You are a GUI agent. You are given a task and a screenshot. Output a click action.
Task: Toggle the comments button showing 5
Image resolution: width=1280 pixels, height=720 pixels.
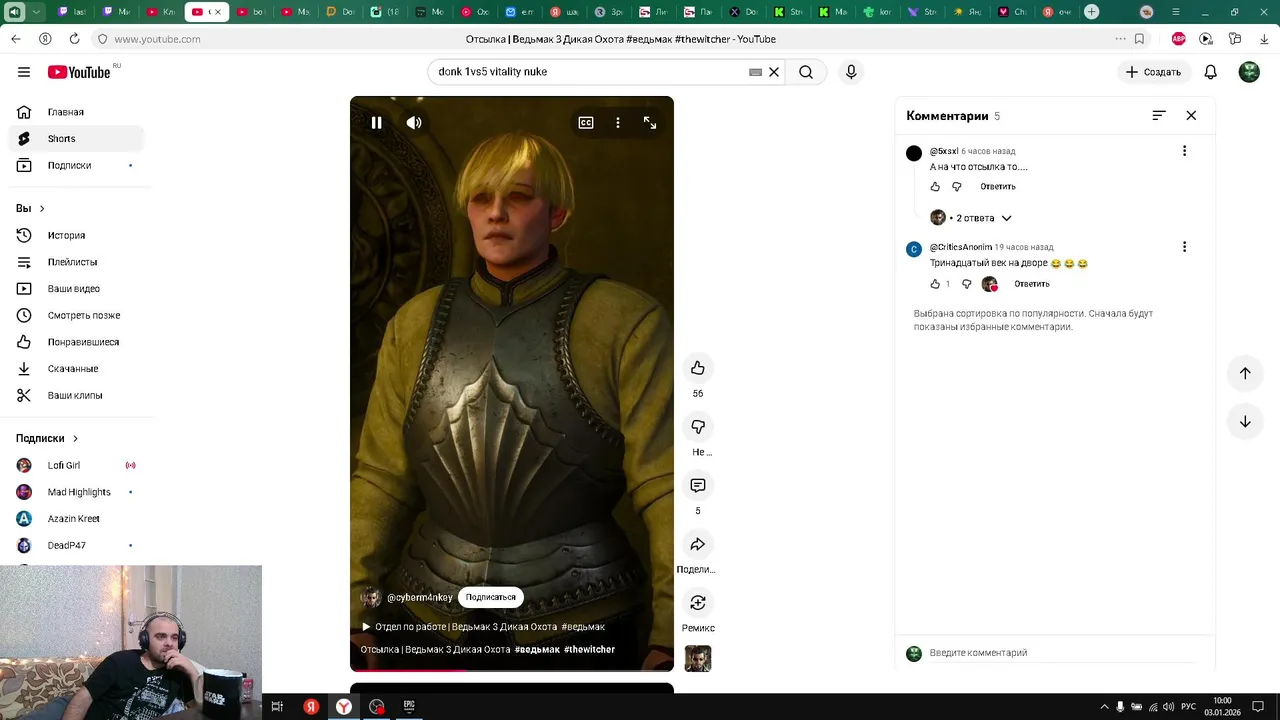click(x=698, y=485)
